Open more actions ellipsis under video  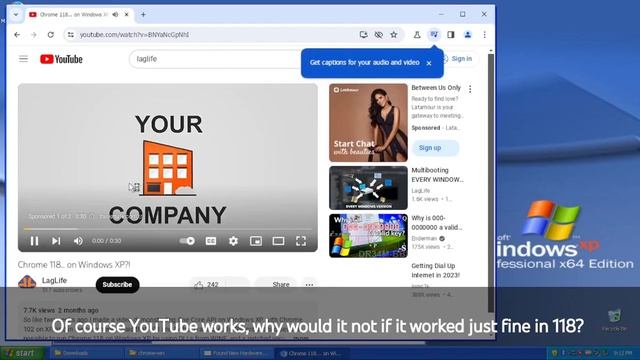309,284
